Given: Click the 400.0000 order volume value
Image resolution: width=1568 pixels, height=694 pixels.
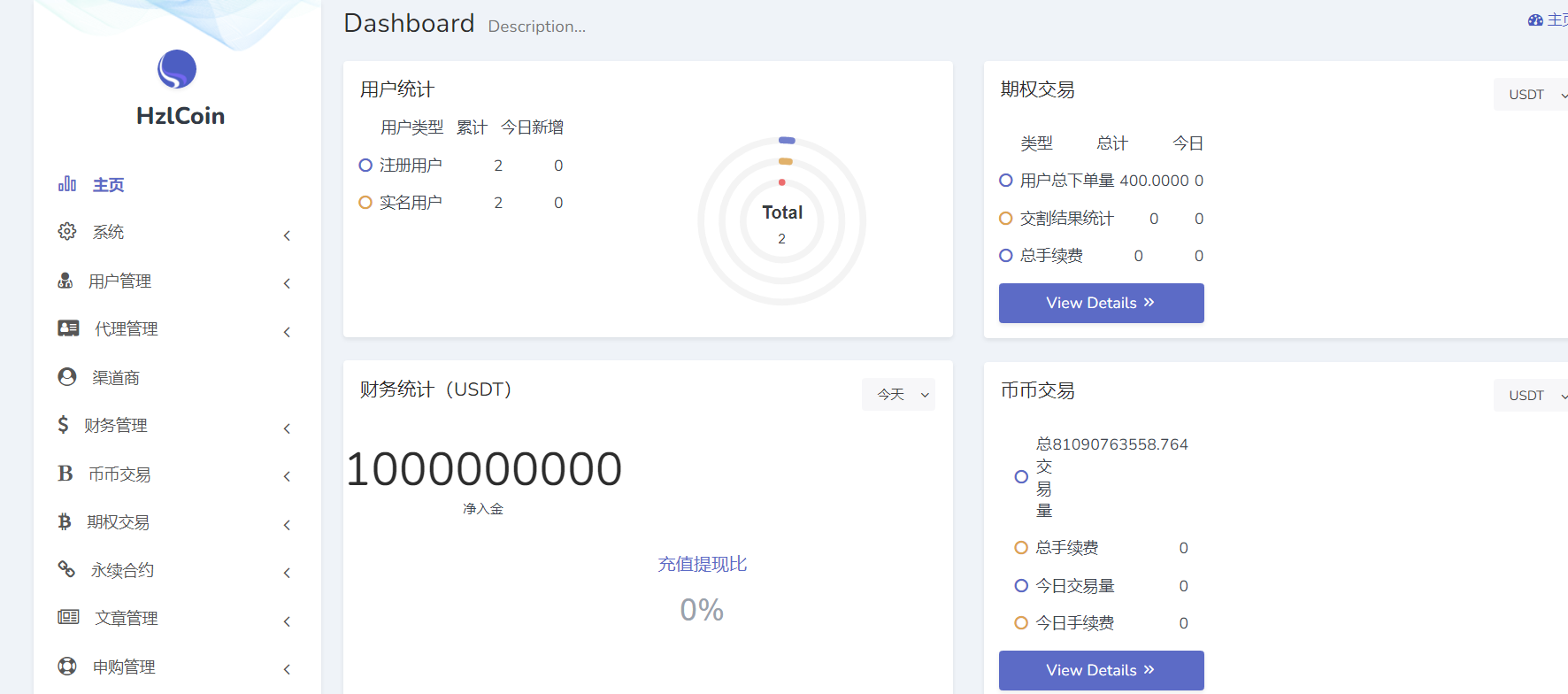Looking at the screenshot, I should point(1154,181).
